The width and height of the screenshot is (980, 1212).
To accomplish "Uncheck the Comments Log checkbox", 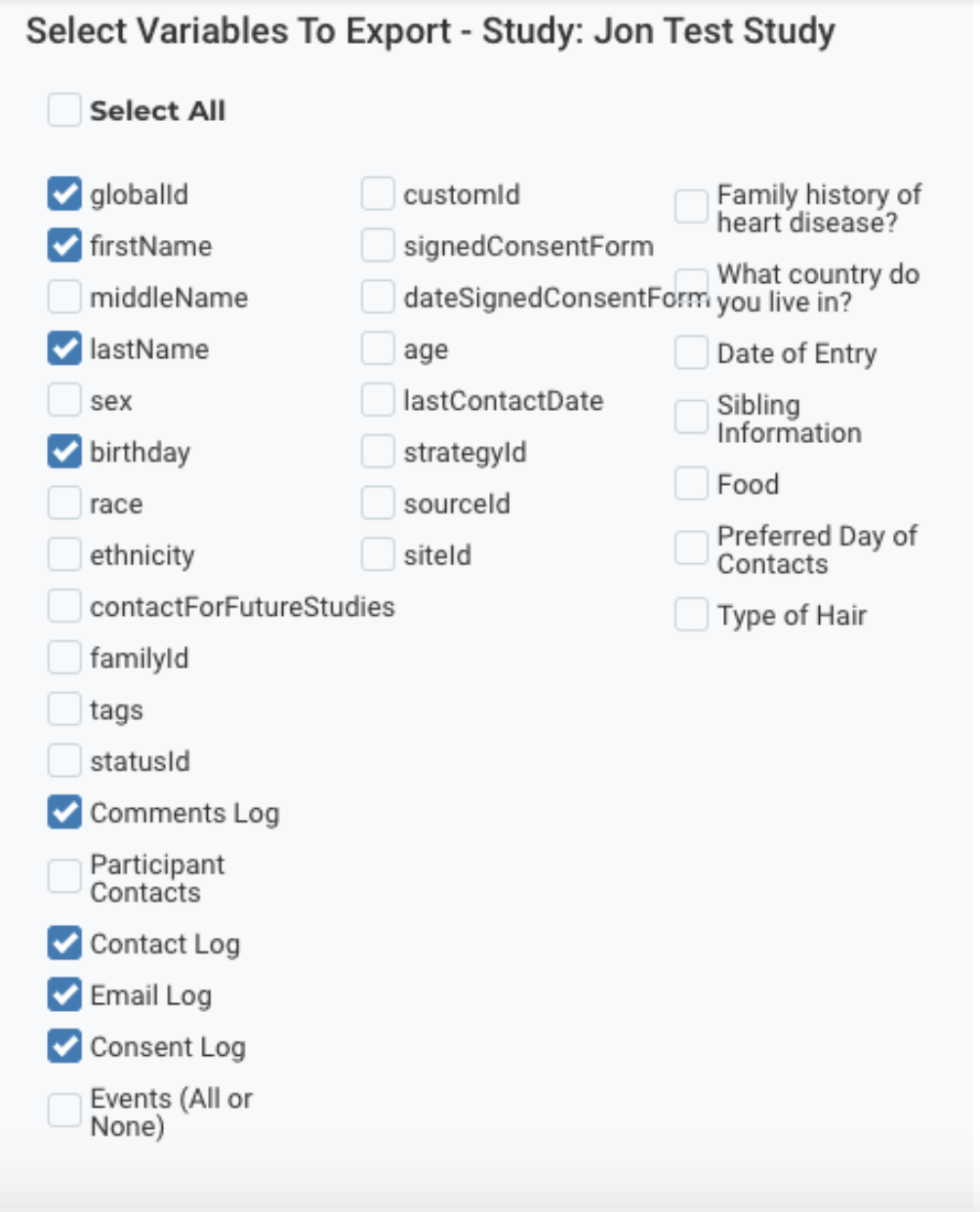I will point(64,813).
